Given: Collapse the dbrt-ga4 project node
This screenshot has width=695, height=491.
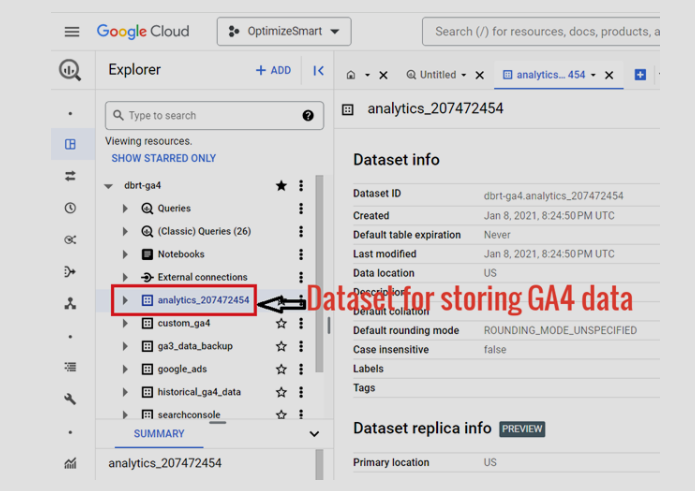Looking at the screenshot, I should (x=109, y=186).
